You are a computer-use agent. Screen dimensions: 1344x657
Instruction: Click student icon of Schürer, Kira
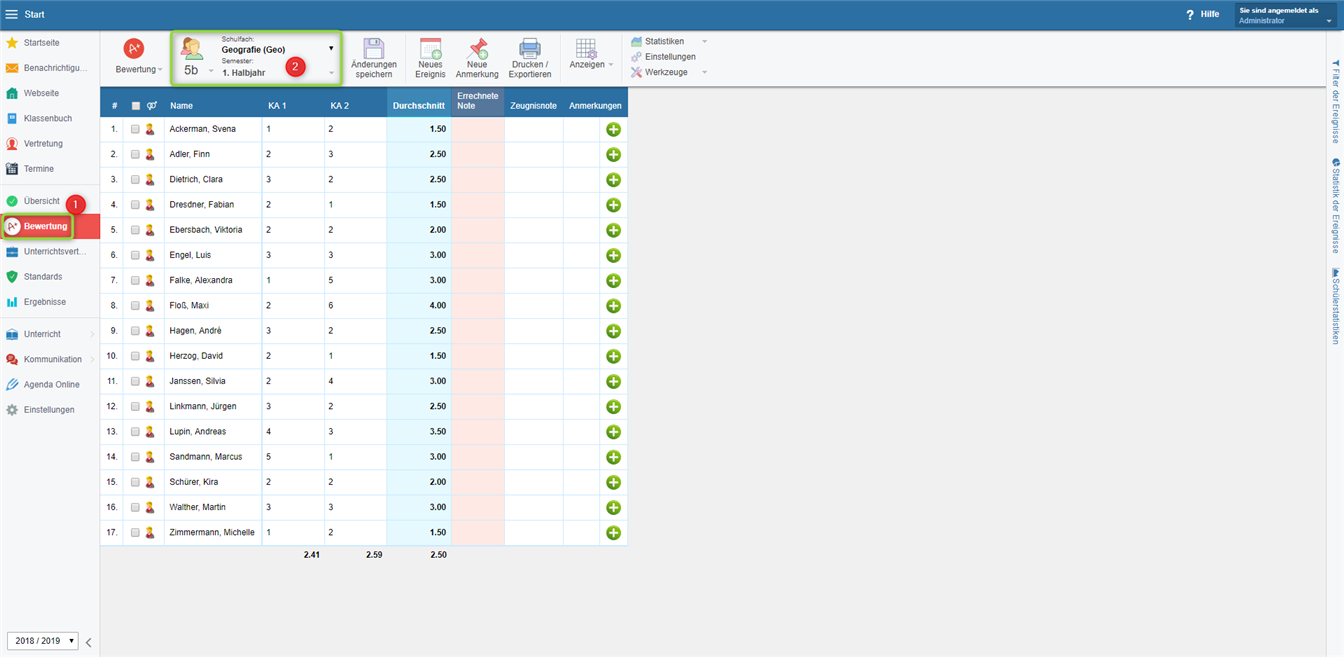point(150,482)
